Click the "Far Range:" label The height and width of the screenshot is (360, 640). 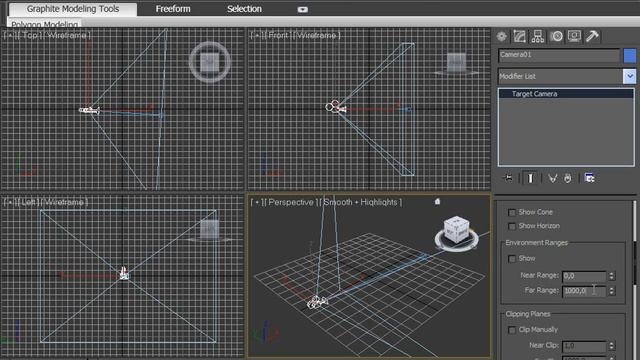(x=542, y=290)
